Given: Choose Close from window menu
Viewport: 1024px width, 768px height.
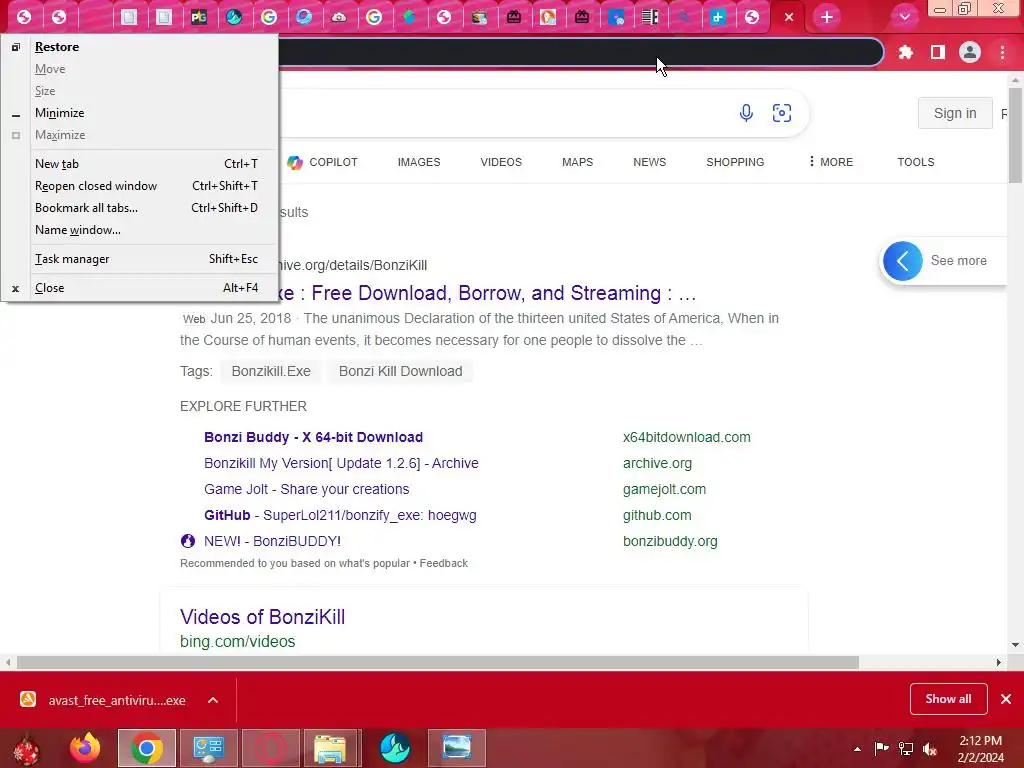Looking at the screenshot, I should (140, 288).
